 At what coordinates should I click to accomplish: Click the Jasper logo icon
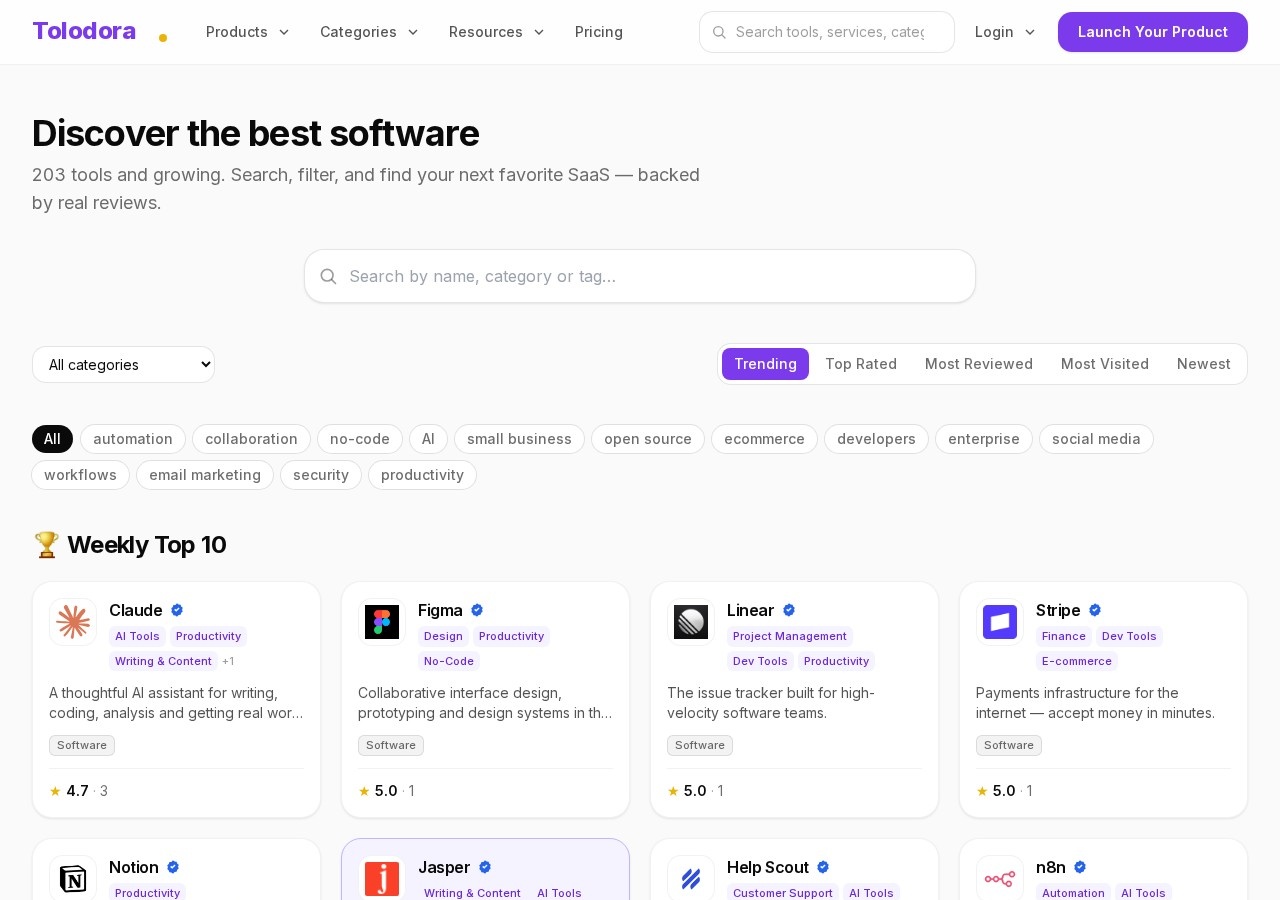click(382, 878)
